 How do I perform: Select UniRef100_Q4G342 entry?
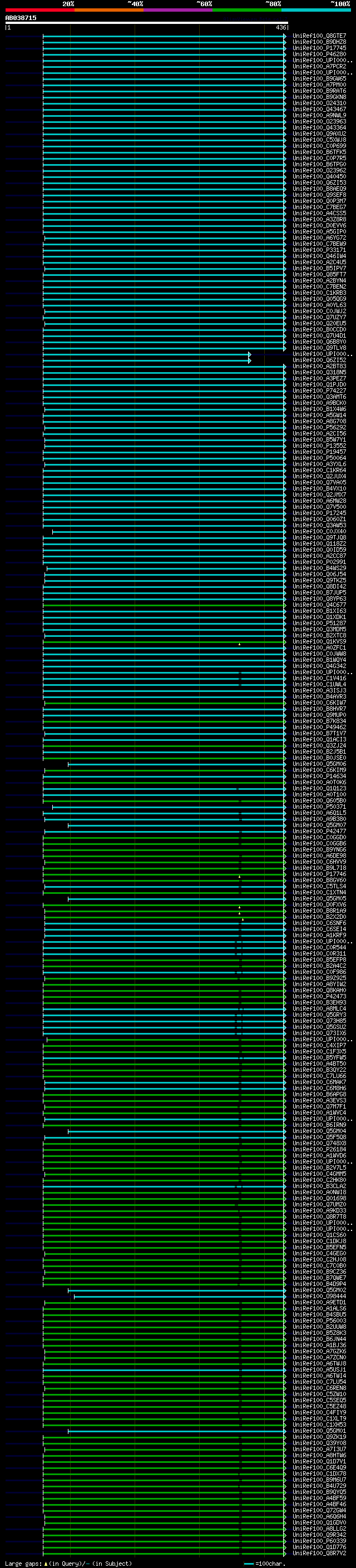pyautogui.click(x=319, y=666)
